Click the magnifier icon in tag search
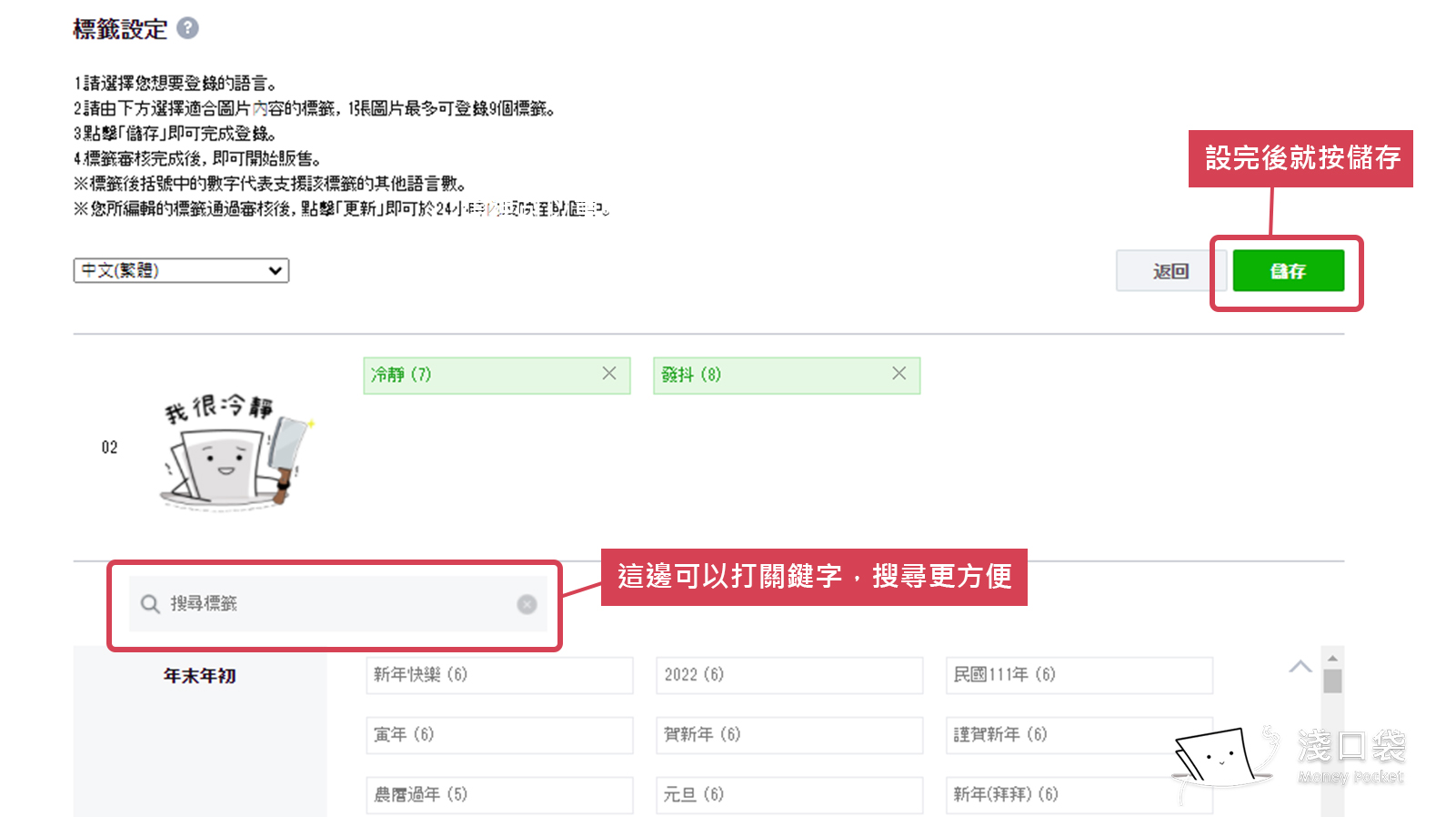Screen dimensions: 1456x817 point(150,604)
